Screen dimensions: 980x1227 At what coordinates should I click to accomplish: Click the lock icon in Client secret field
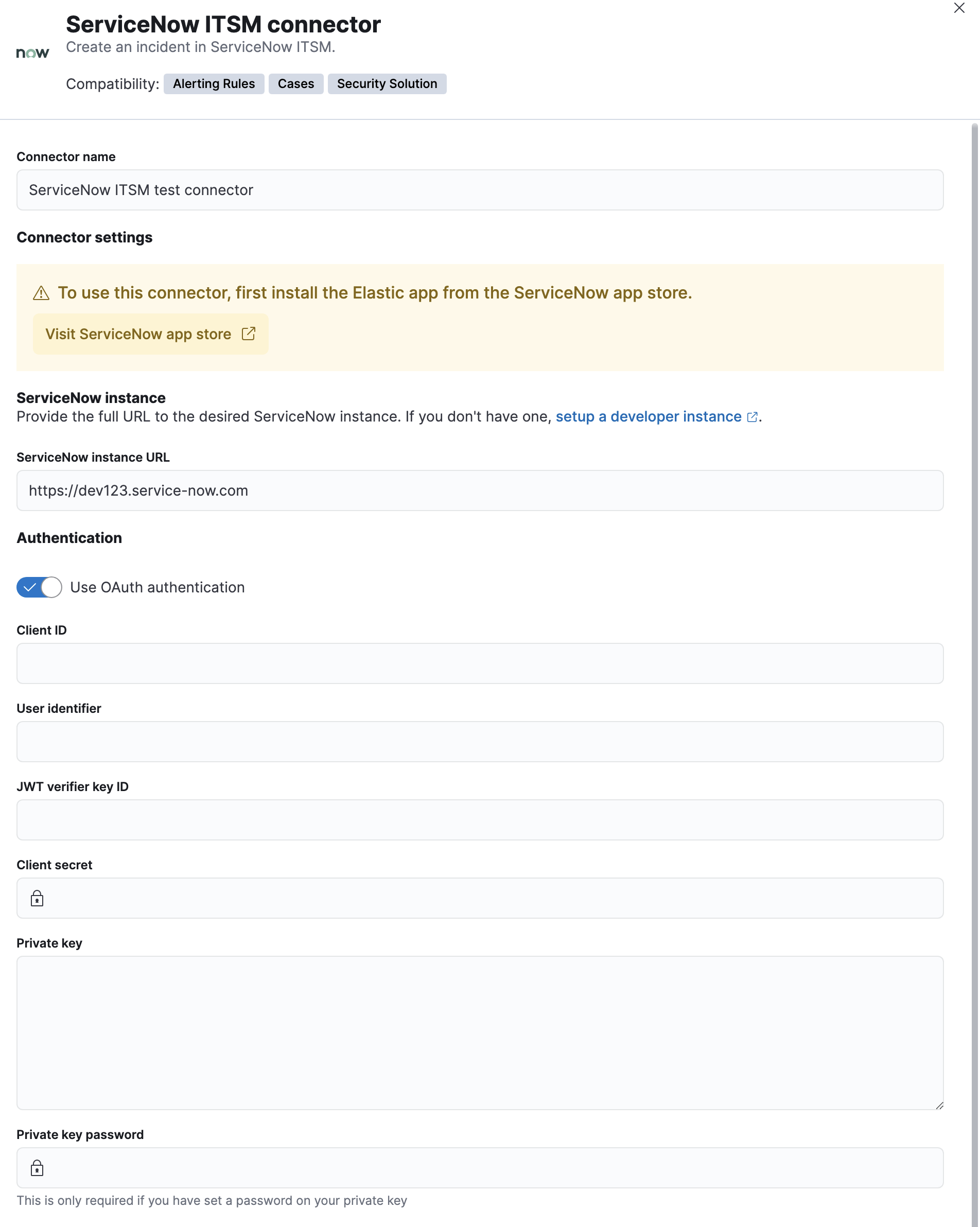click(37, 899)
